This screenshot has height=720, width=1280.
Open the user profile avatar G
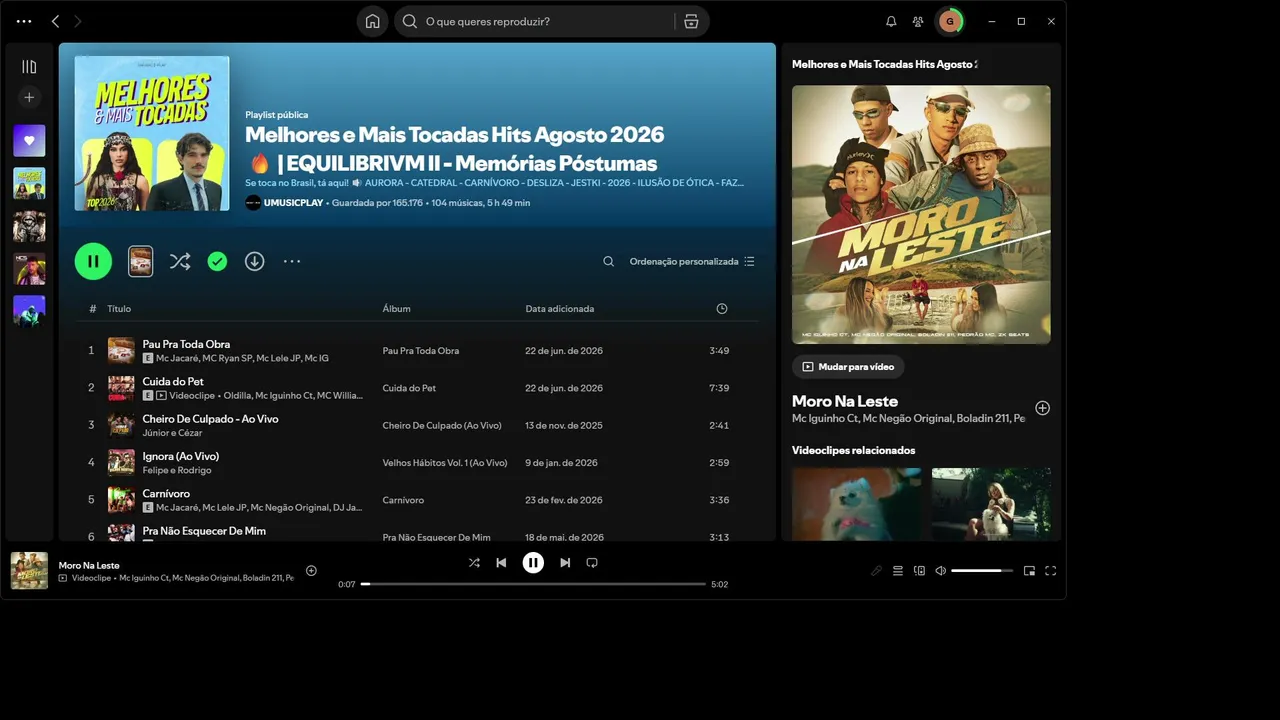tap(949, 21)
